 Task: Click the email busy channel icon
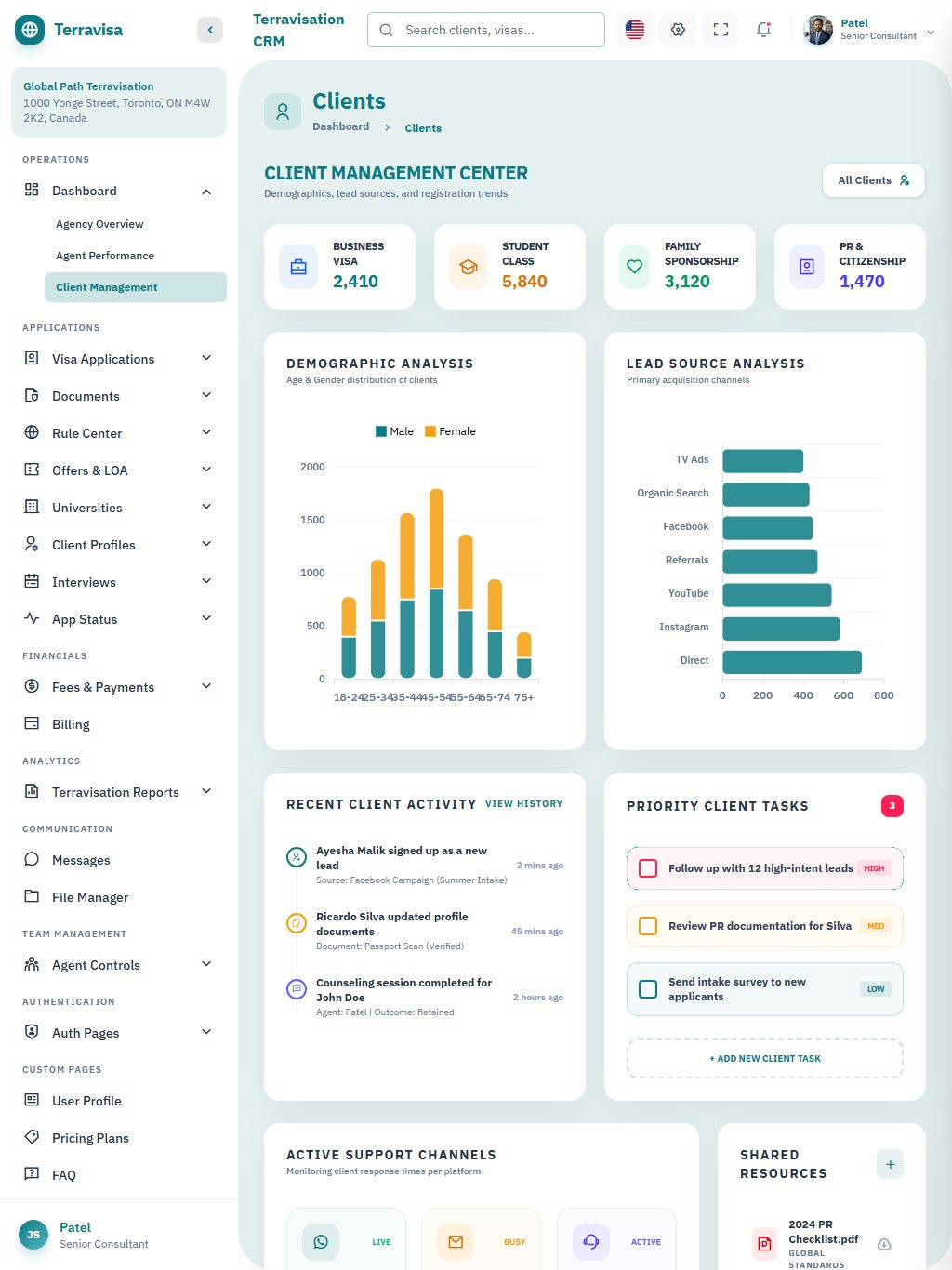(456, 1242)
